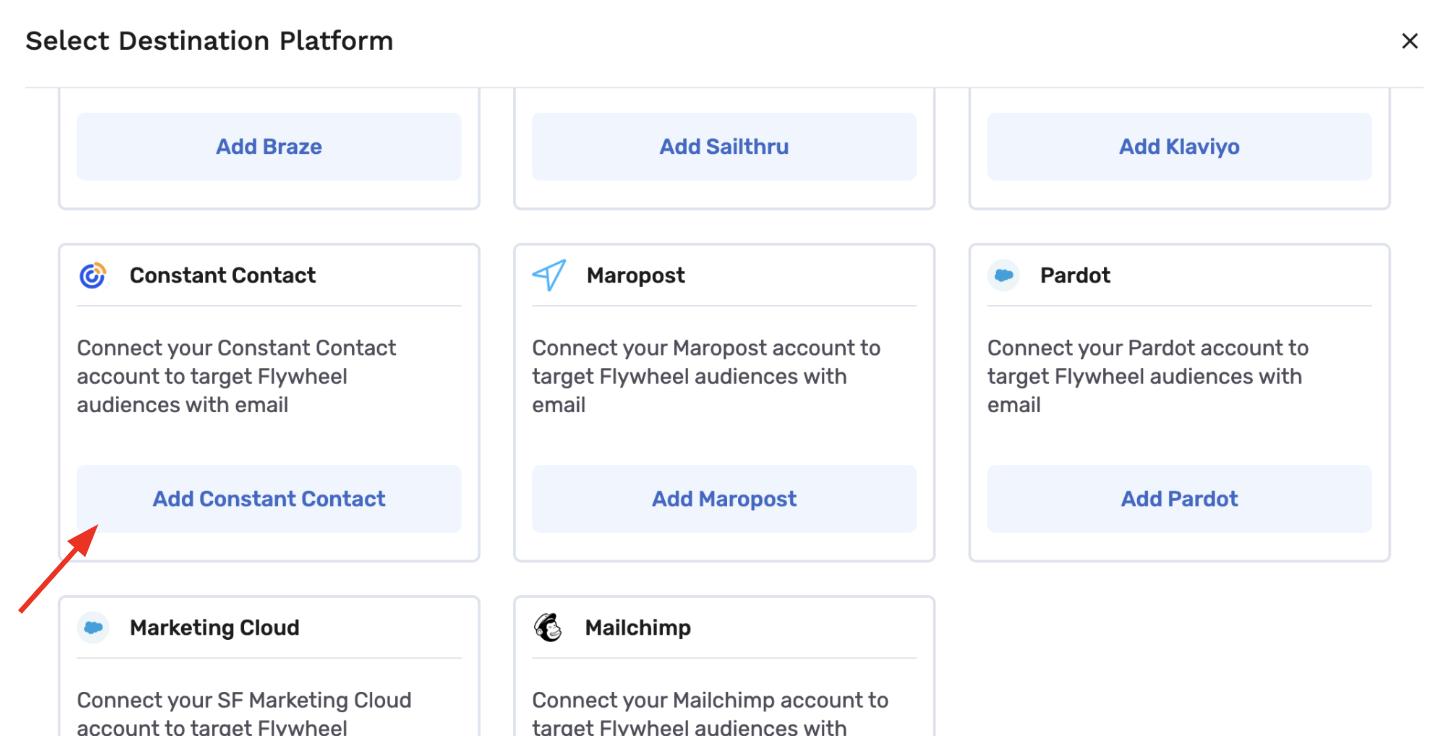1452x736 pixels.
Task: Click the Connect your Pardot account description
Action: tap(1148, 377)
